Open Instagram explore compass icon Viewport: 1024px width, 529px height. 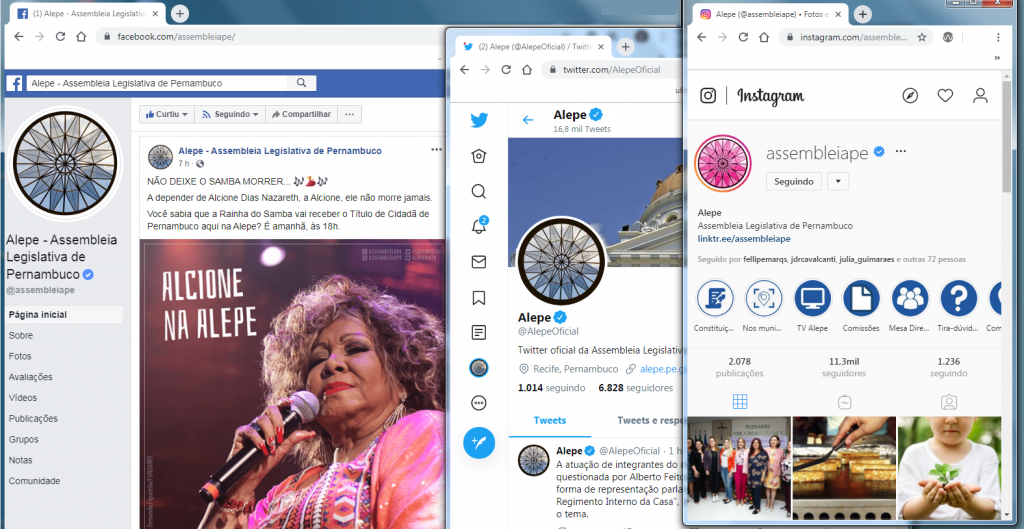click(x=909, y=96)
